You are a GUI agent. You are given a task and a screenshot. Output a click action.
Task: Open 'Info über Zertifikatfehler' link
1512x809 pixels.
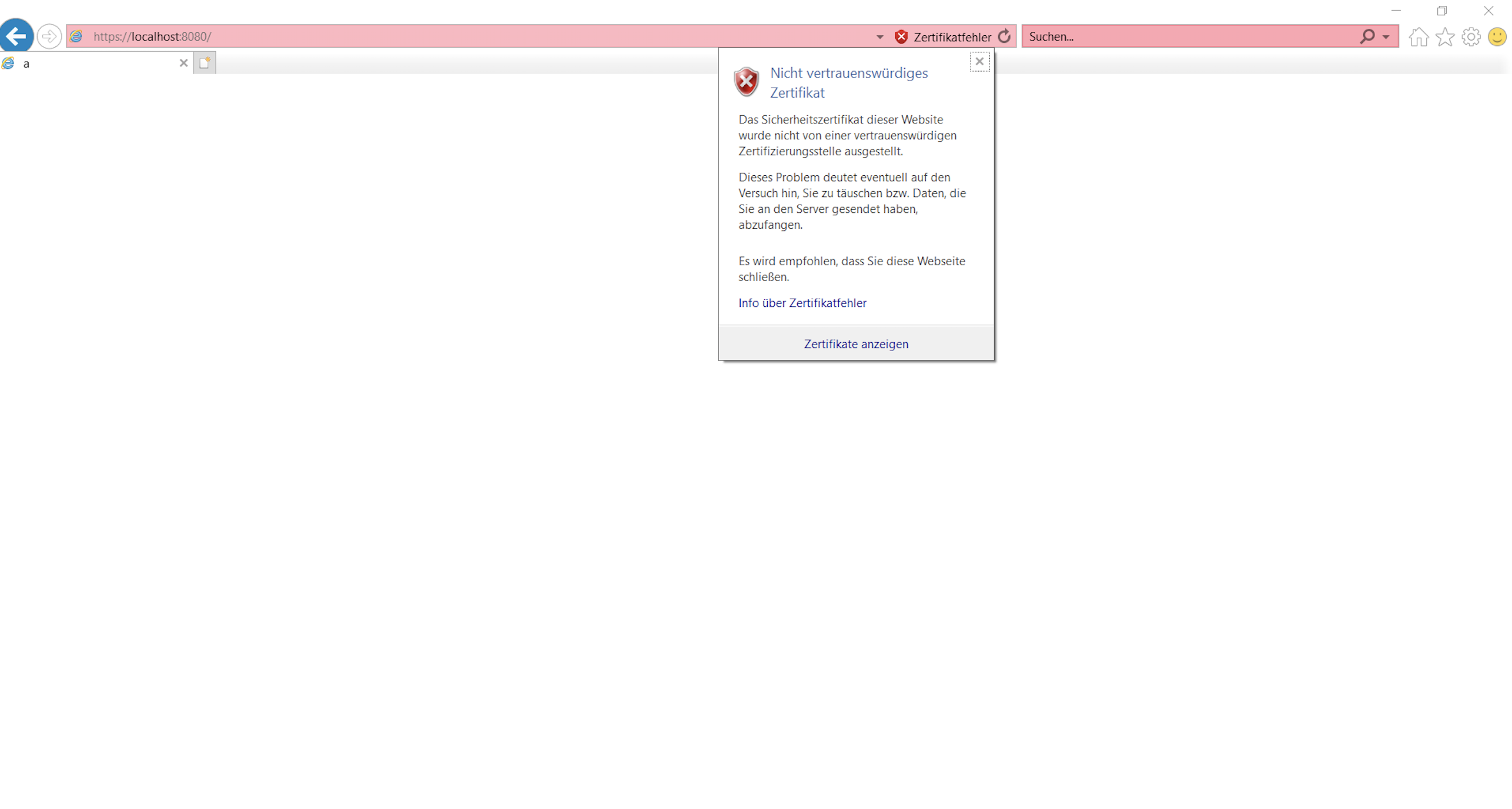tap(802, 303)
